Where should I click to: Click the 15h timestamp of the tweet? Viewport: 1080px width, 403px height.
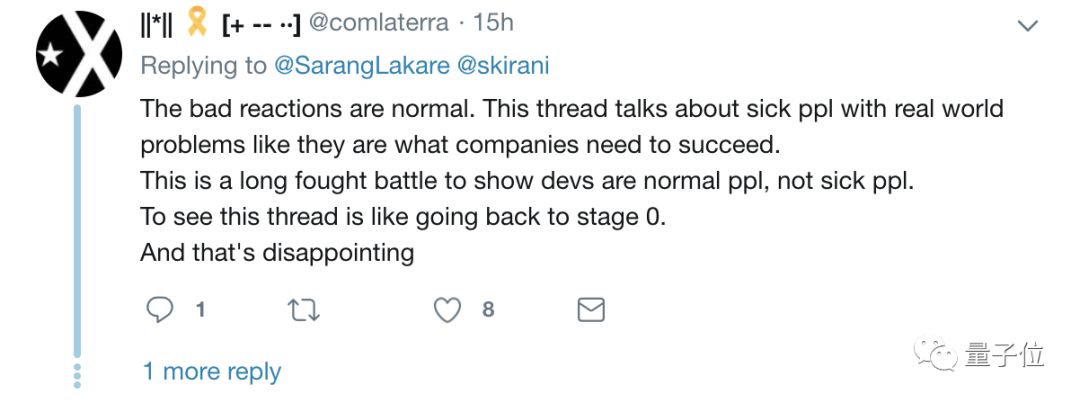[x=492, y=23]
